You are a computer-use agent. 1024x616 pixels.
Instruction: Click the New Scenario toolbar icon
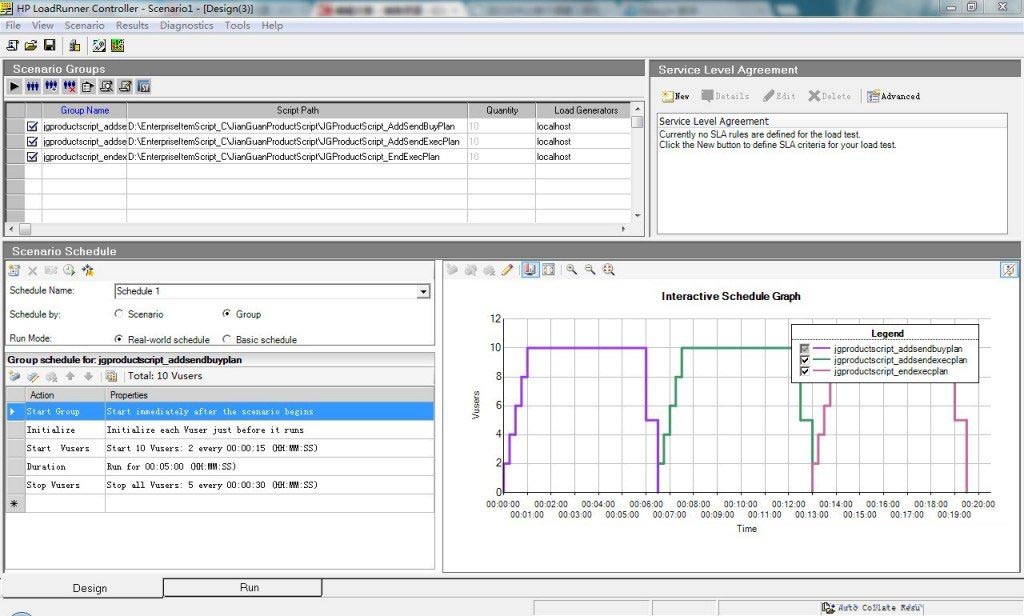coord(12,45)
